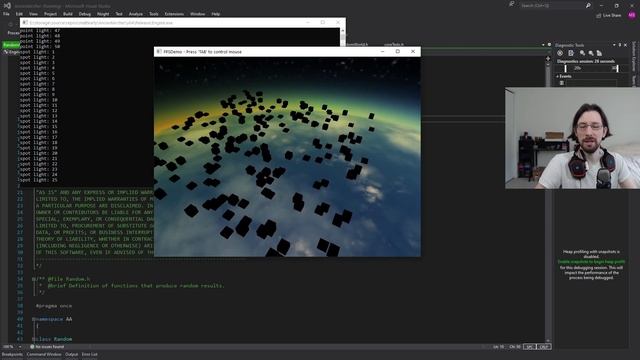Open the Debug menu
Image resolution: width=640 pixels, height=360 pixels.
(85, 14)
